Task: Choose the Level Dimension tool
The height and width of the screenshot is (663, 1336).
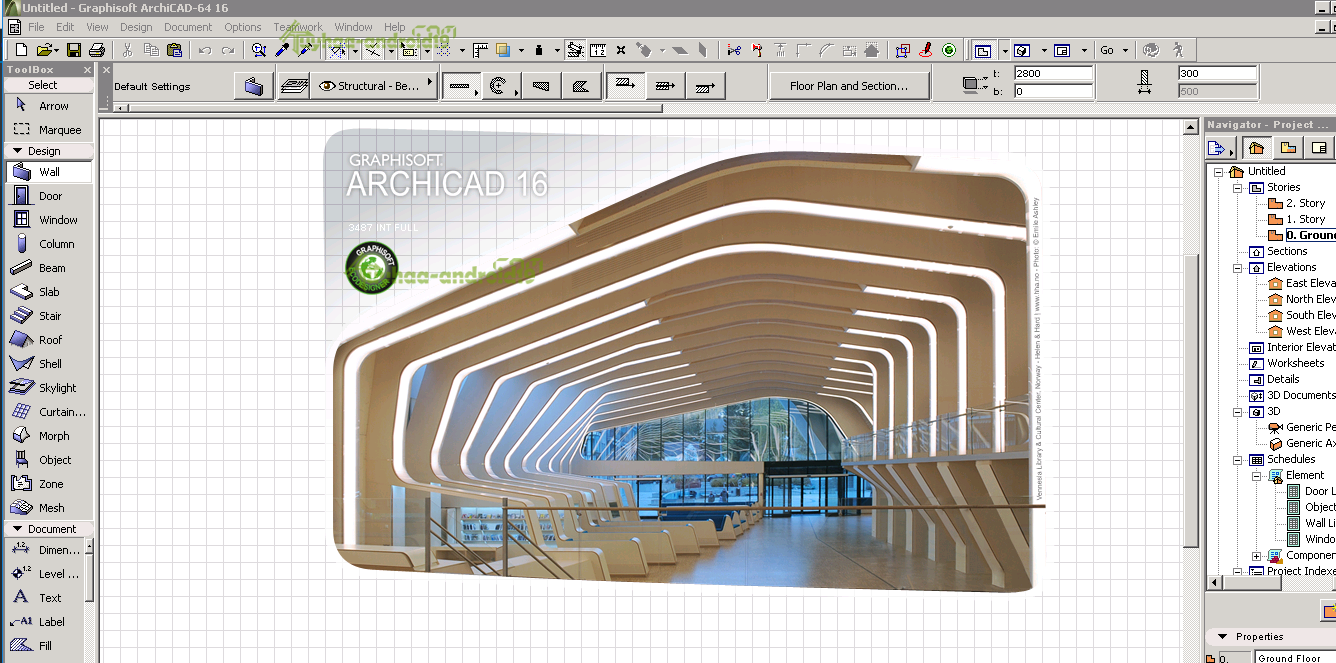Action: click(x=45, y=574)
